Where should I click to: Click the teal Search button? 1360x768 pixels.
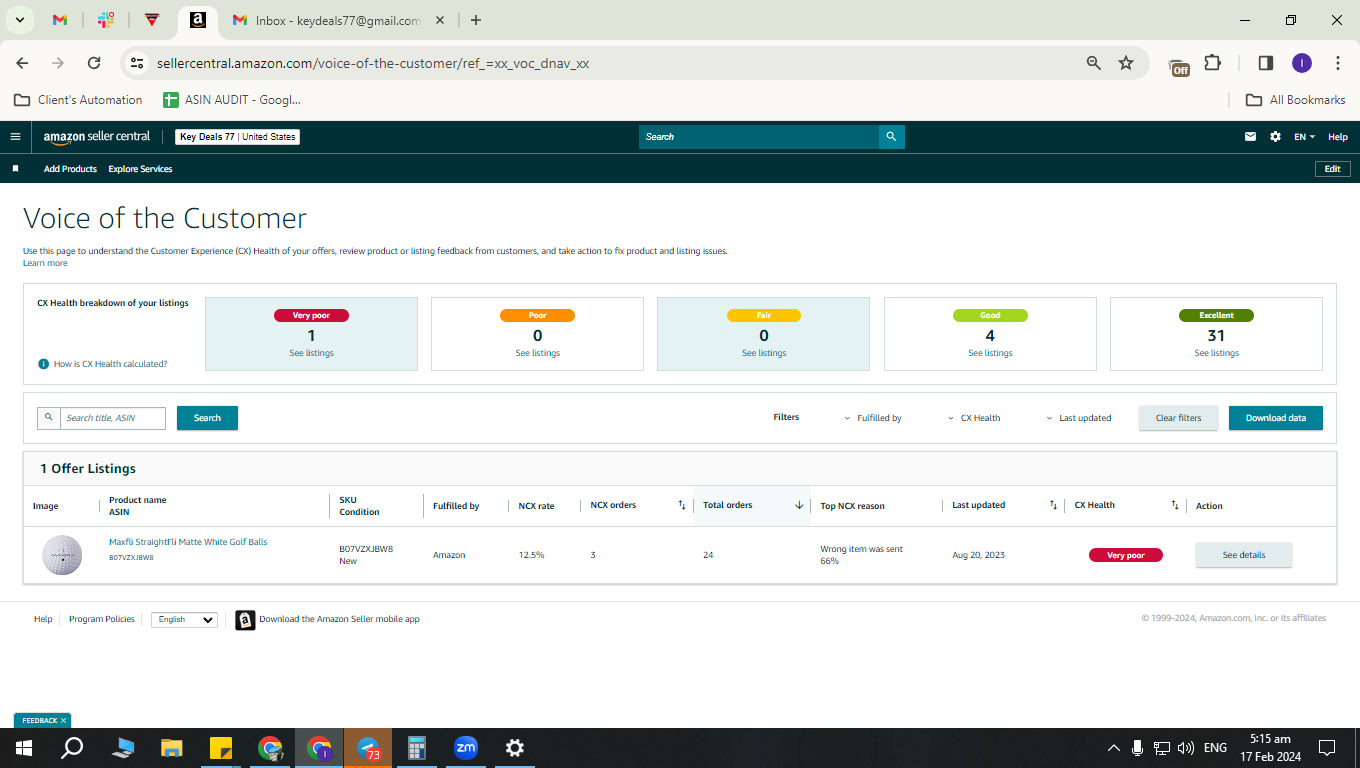coord(207,418)
